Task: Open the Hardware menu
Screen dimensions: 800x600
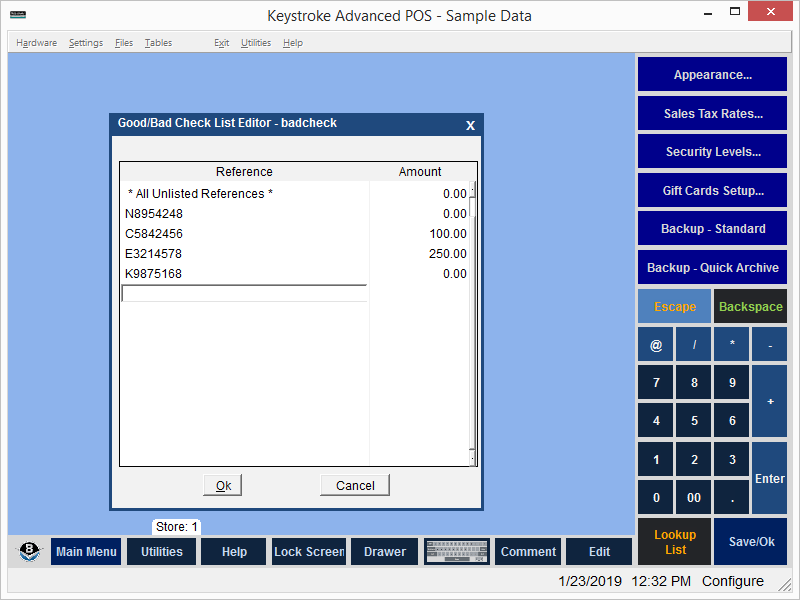Action: click(36, 43)
